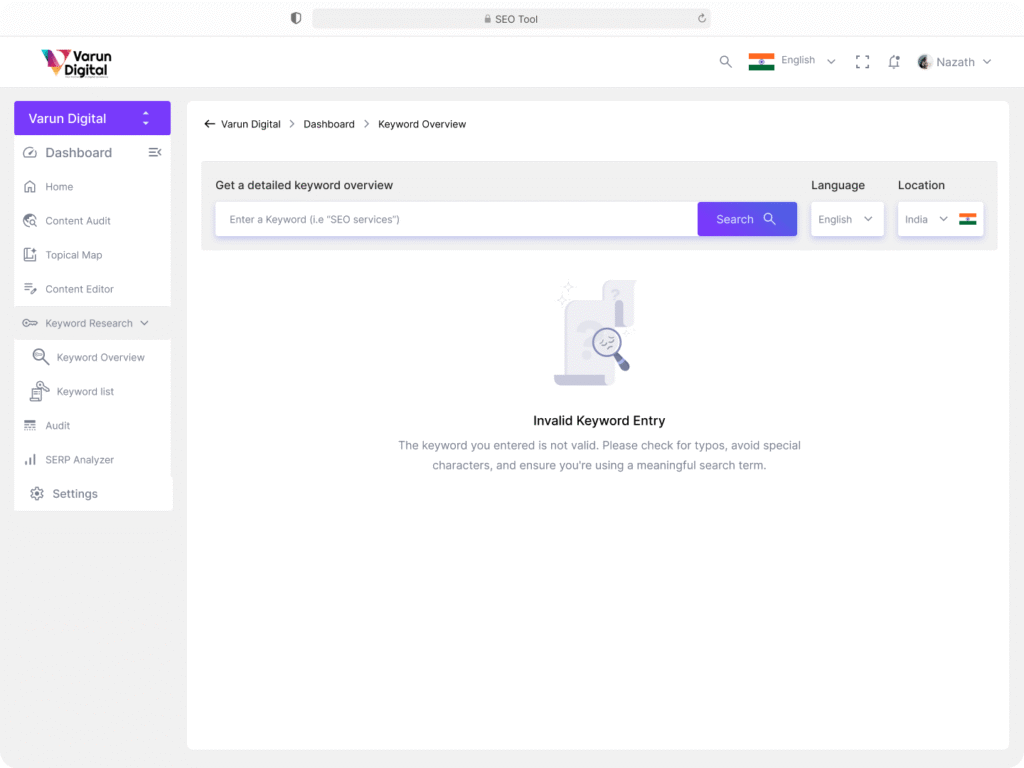Collapse the sidebar with the menu-fold icon
The width and height of the screenshot is (1024, 768).
click(x=155, y=153)
